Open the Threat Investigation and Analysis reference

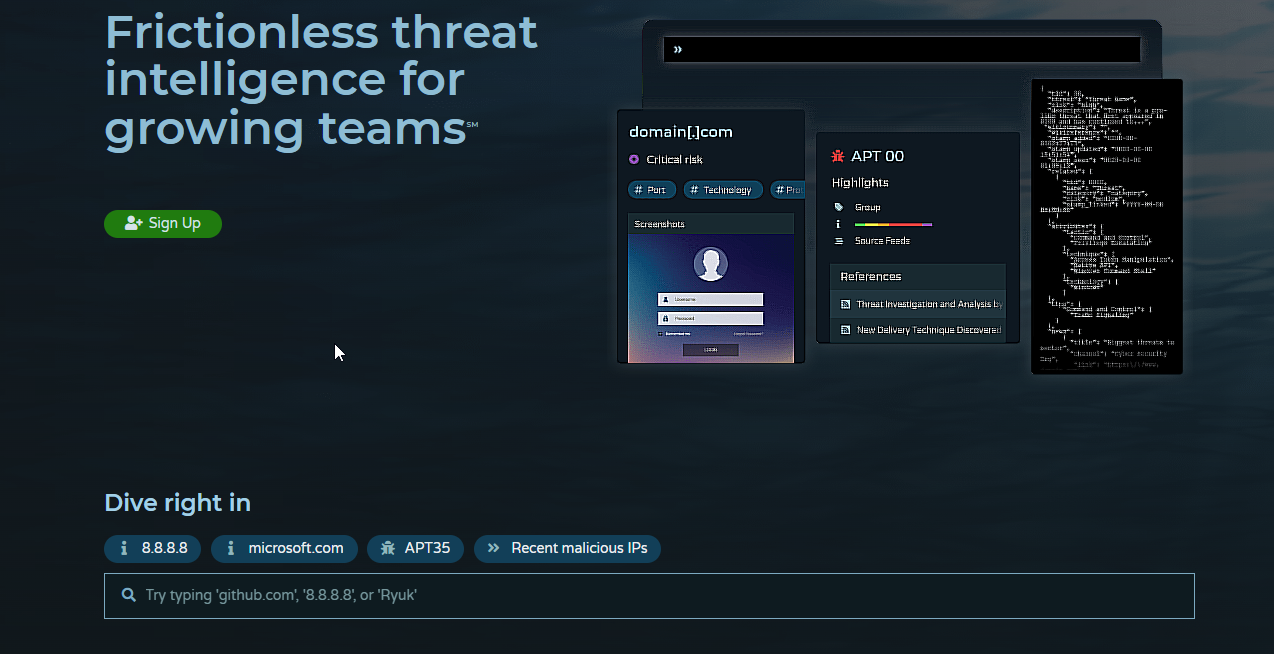coord(928,304)
